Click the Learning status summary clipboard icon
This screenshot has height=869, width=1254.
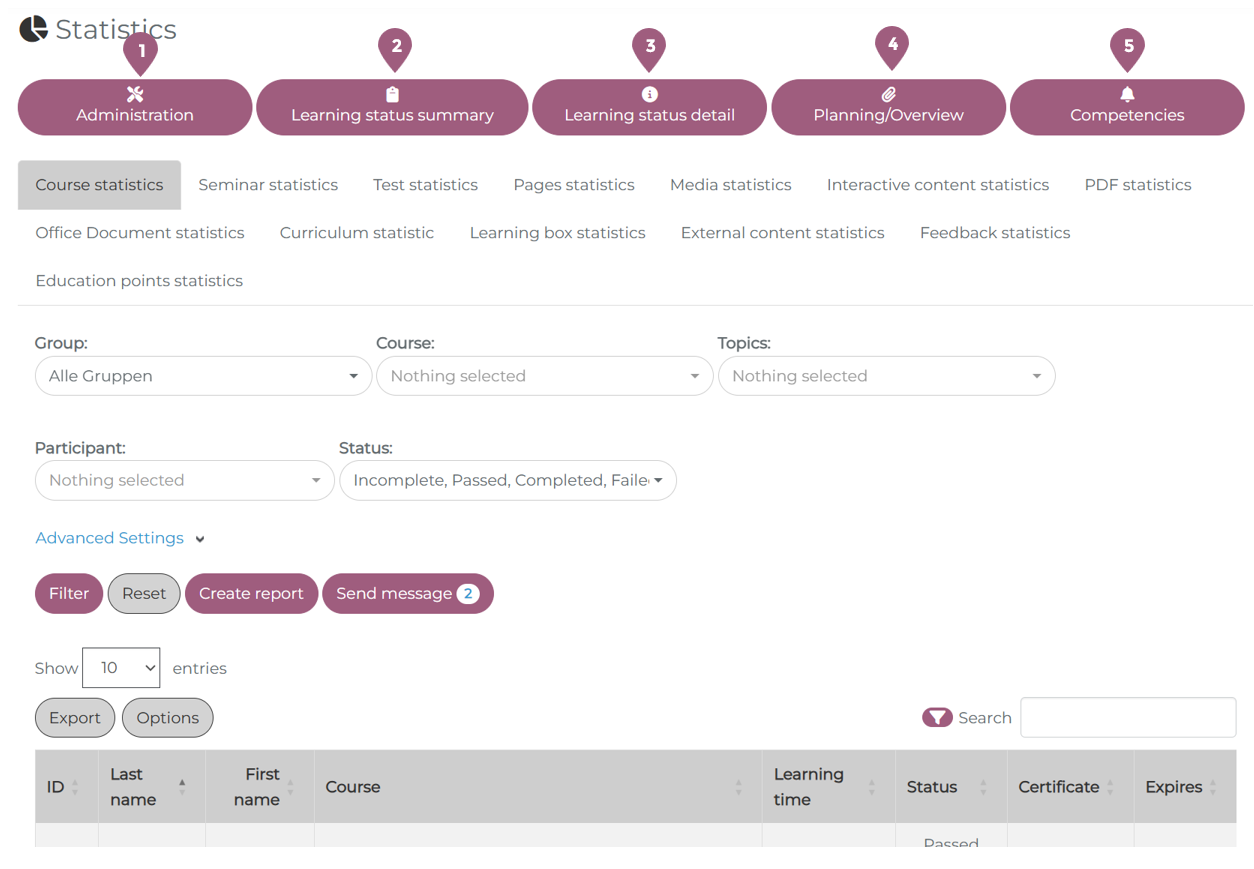pyautogui.click(x=392, y=94)
